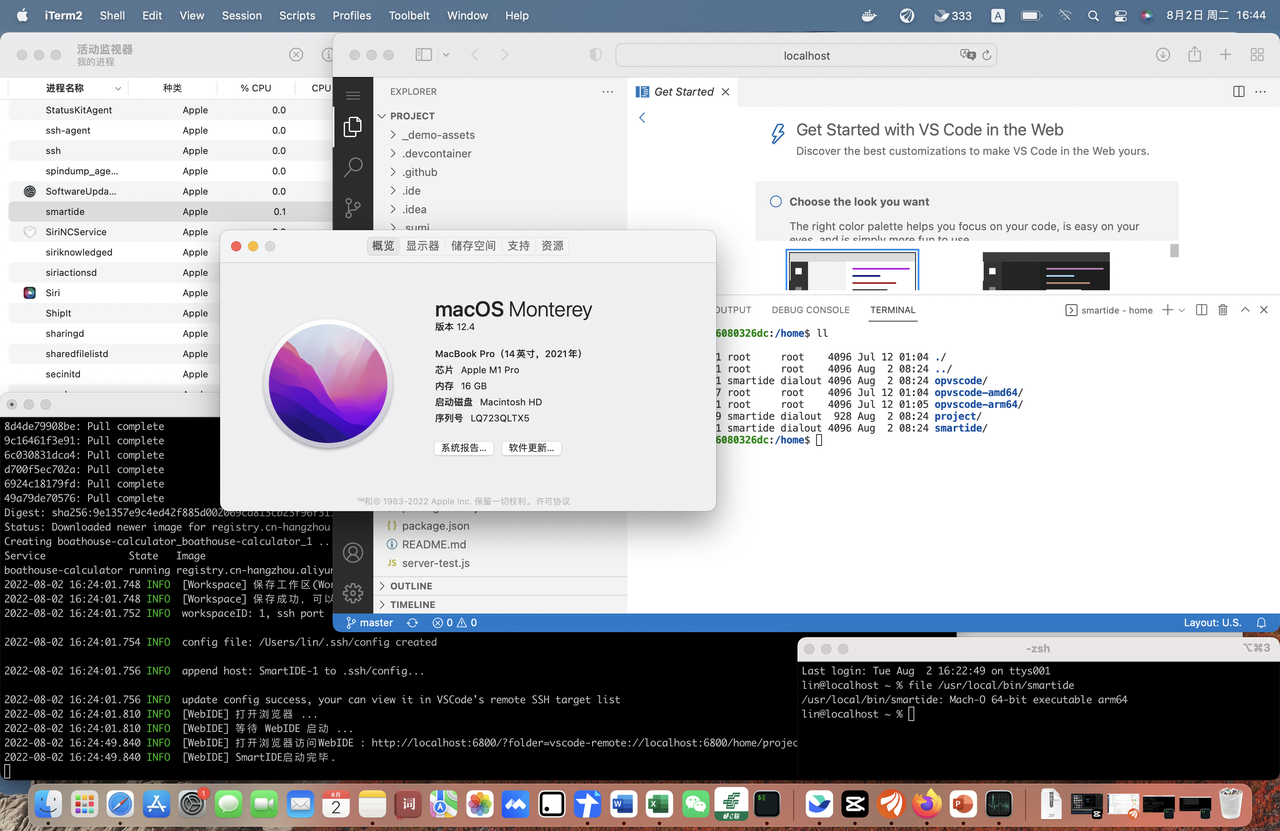Click the Safari localhost address field
The width and height of the screenshot is (1280, 831).
806,55
